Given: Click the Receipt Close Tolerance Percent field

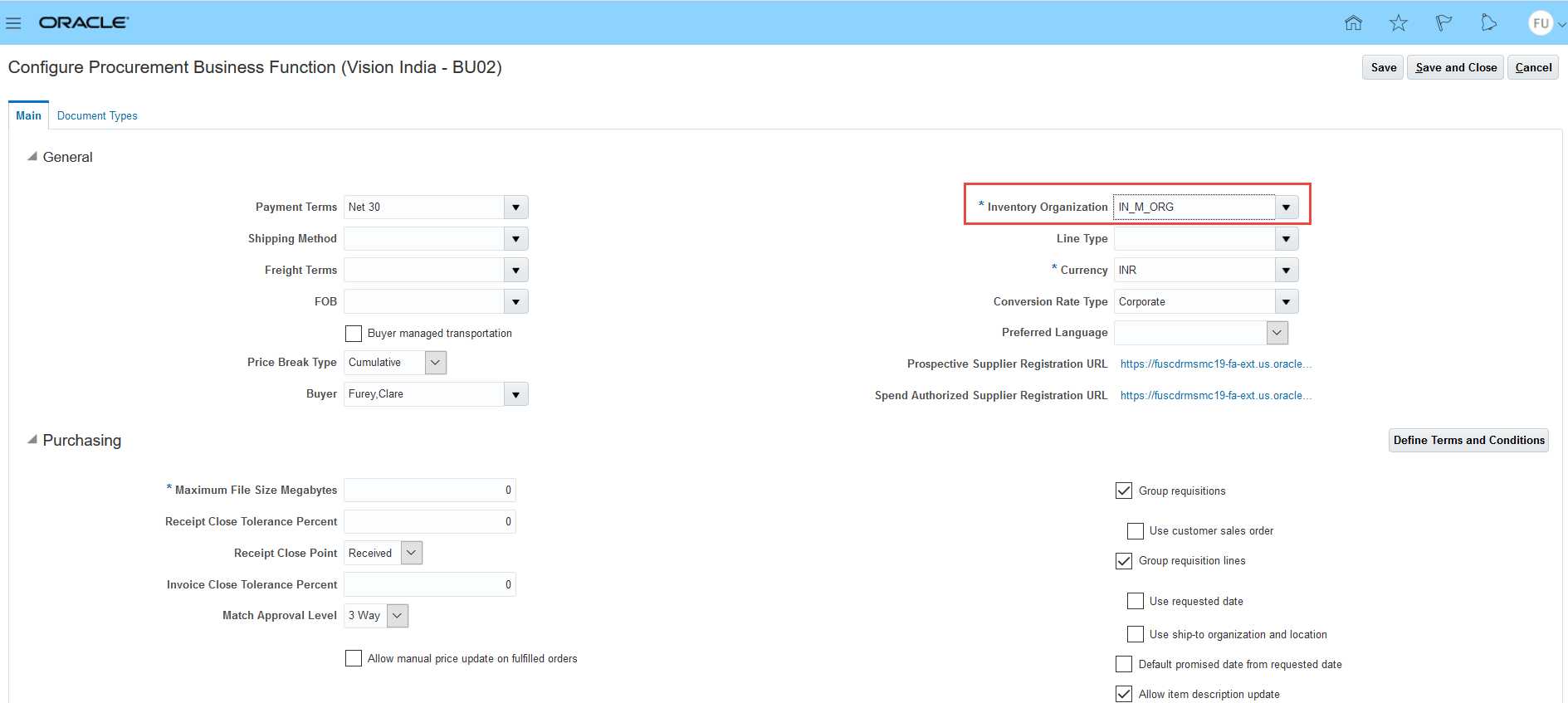Looking at the screenshot, I should (x=430, y=522).
